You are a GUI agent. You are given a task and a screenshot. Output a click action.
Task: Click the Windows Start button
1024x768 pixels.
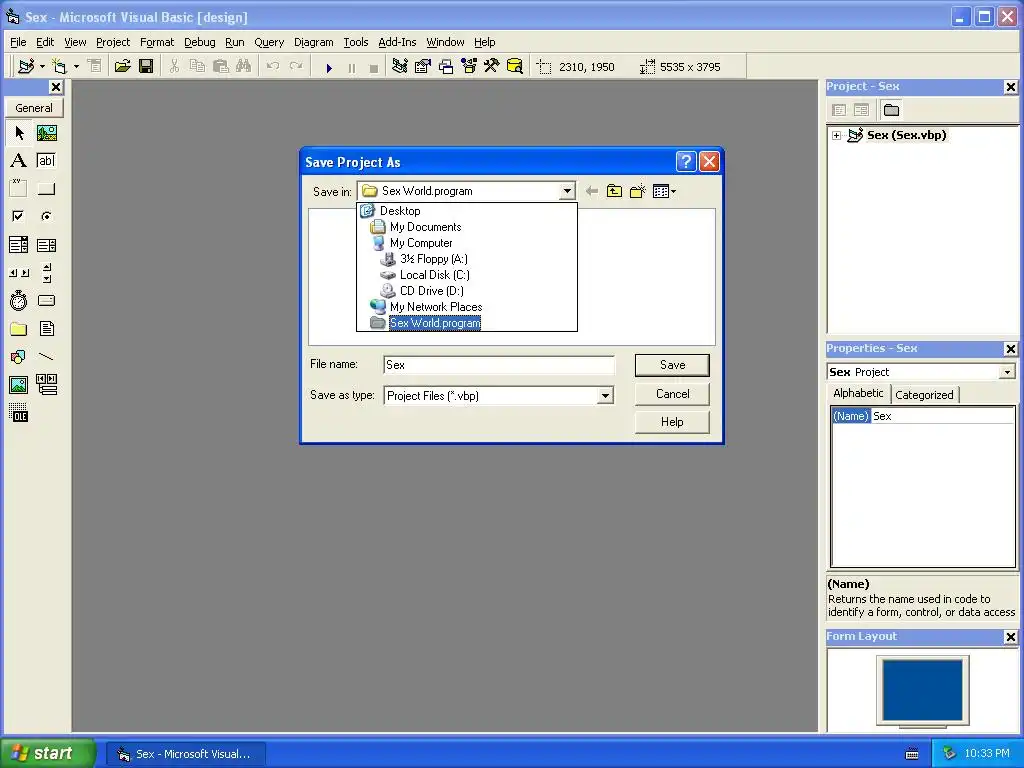pos(48,753)
